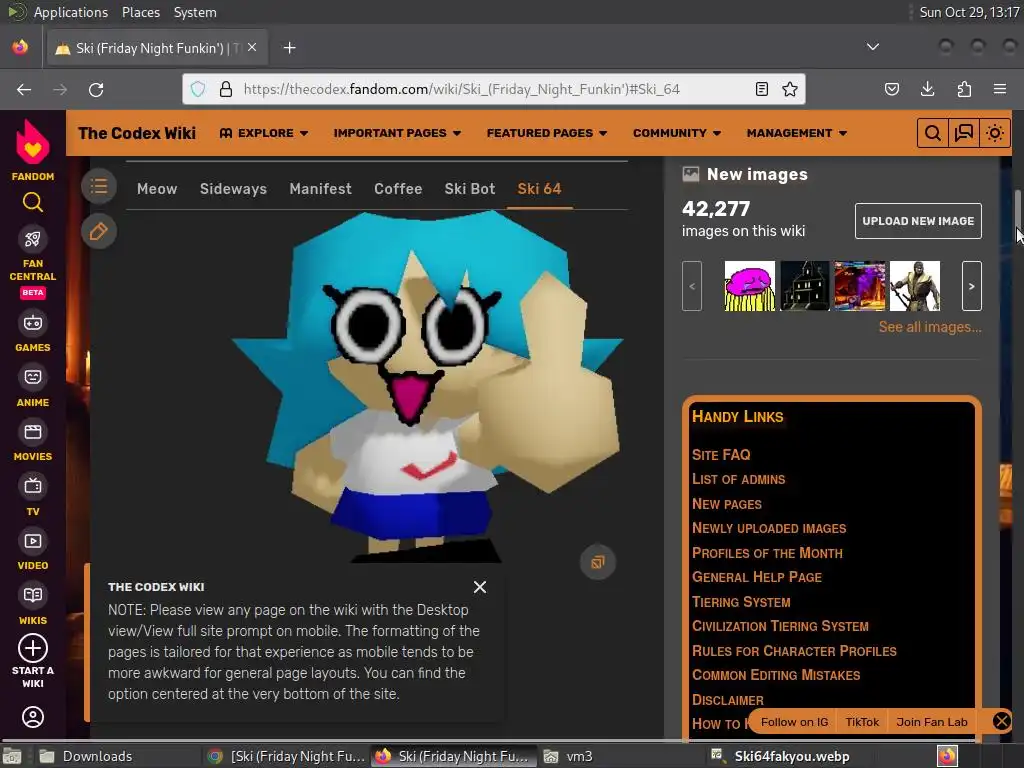Open the Places menu
The image size is (1024, 768).
click(x=140, y=12)
